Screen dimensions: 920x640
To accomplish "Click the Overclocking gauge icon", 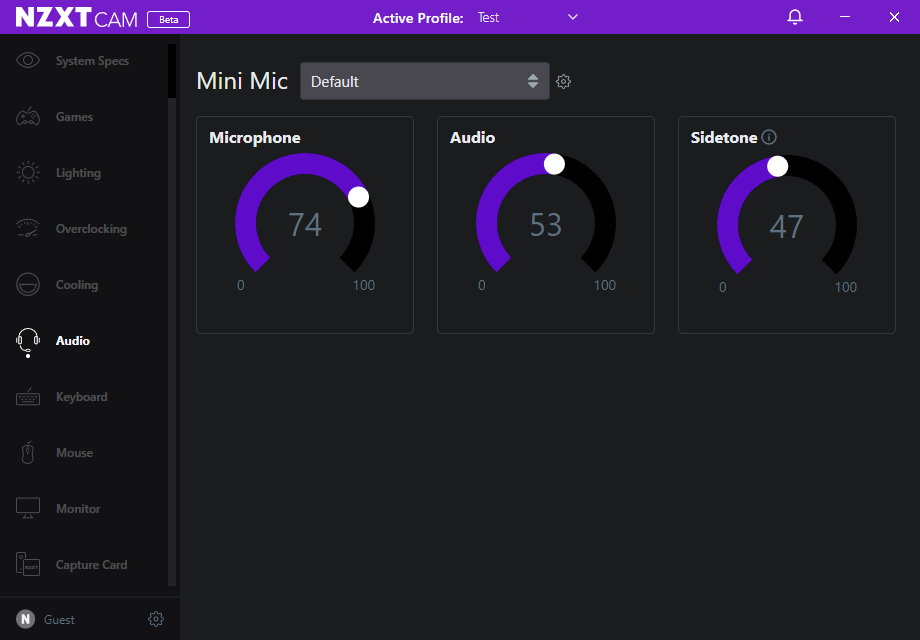I will 28,229.
